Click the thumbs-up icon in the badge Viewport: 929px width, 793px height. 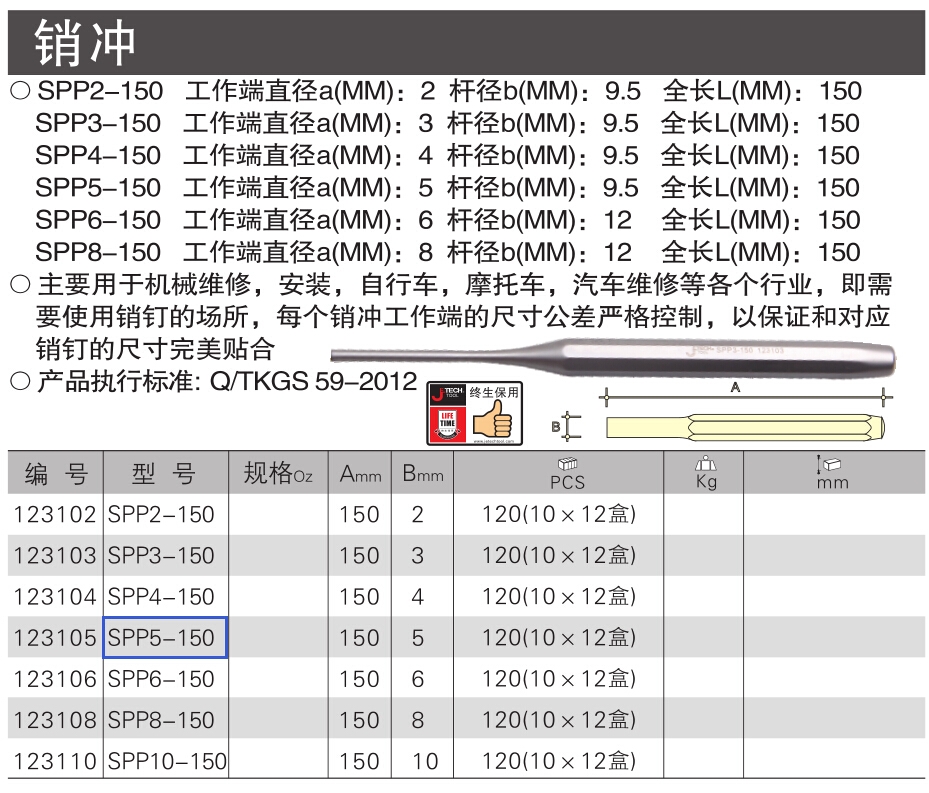click(492, 421)
